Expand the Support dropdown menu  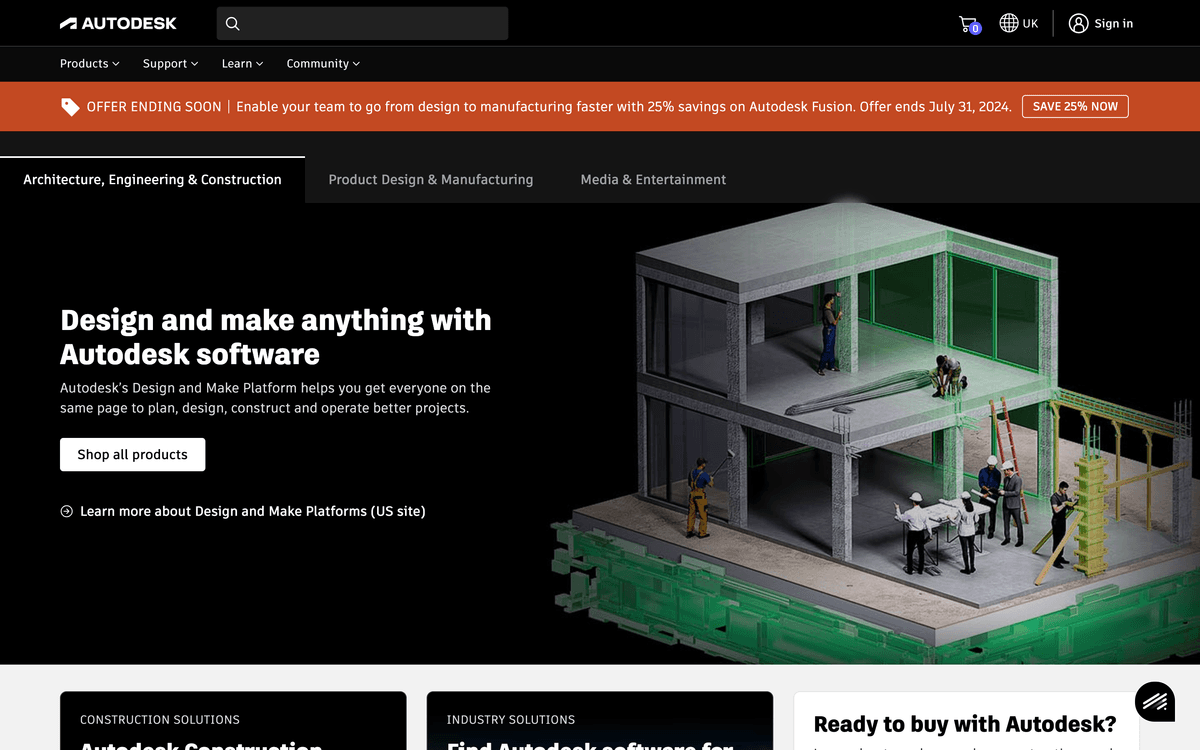[170, 64]
